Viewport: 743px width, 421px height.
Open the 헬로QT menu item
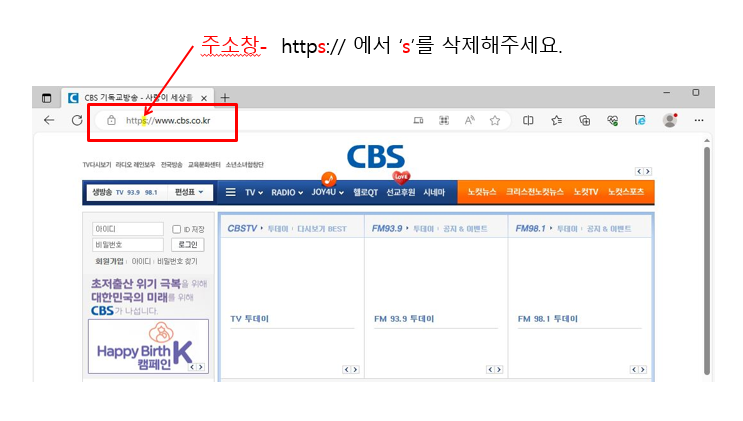(365, 192)
